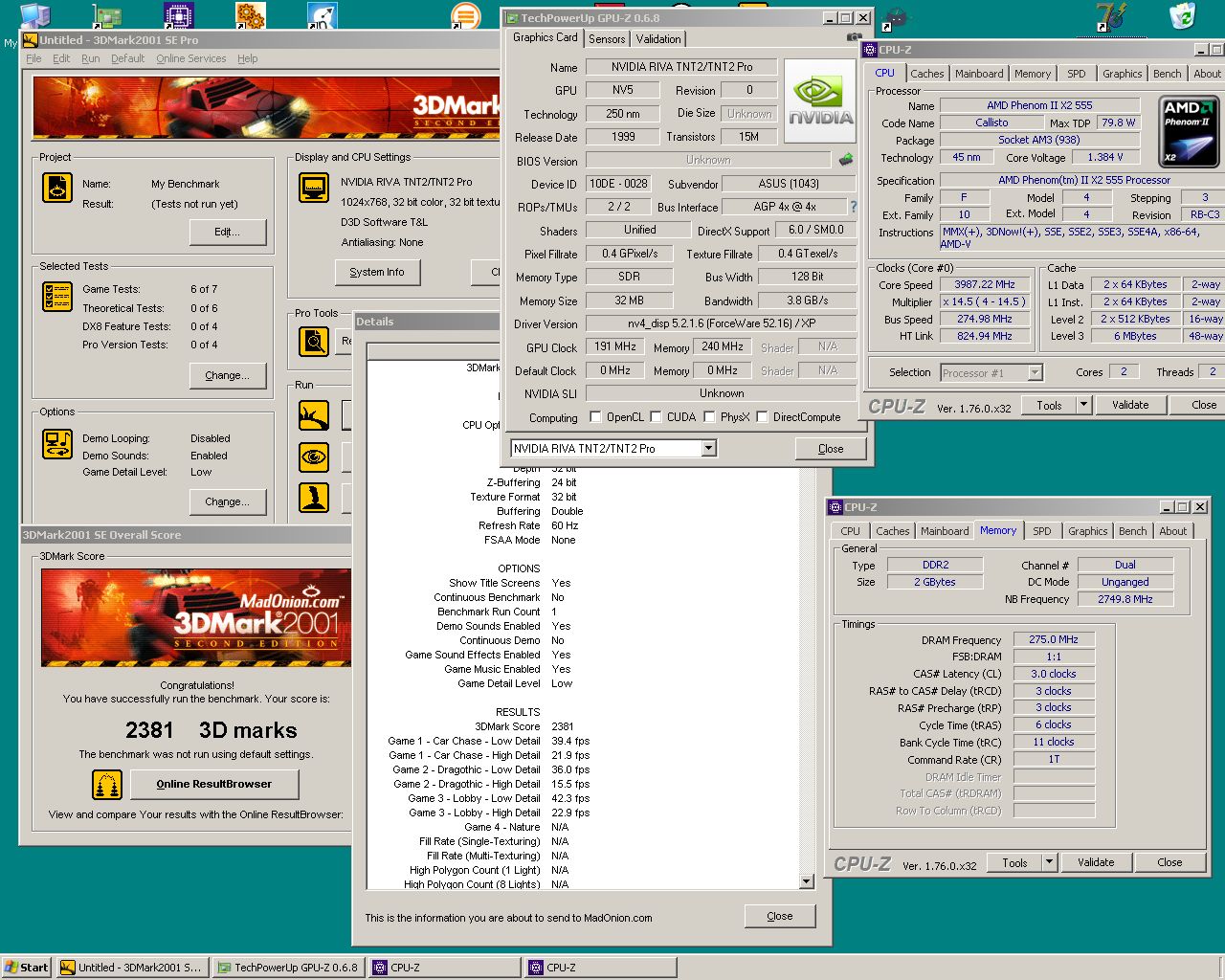Click the monitor icon in Display and CPU Settings

pos(314,188)
